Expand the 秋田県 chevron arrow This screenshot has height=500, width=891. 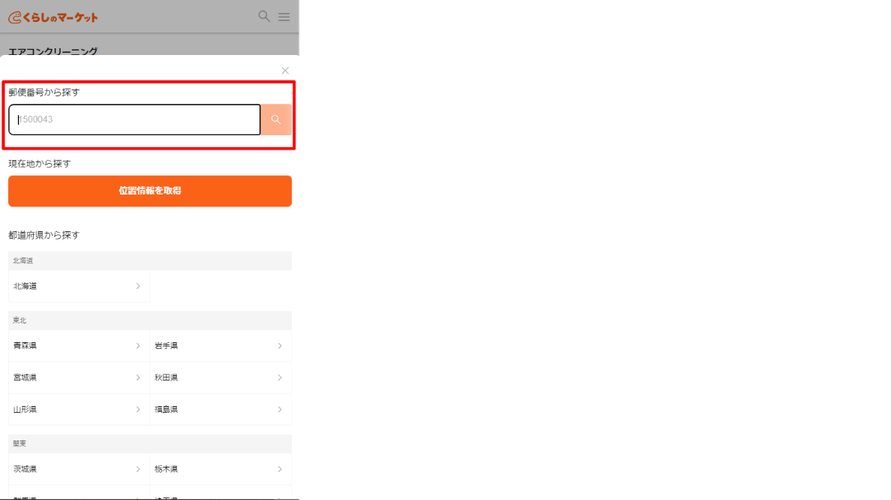pos(280,377)
